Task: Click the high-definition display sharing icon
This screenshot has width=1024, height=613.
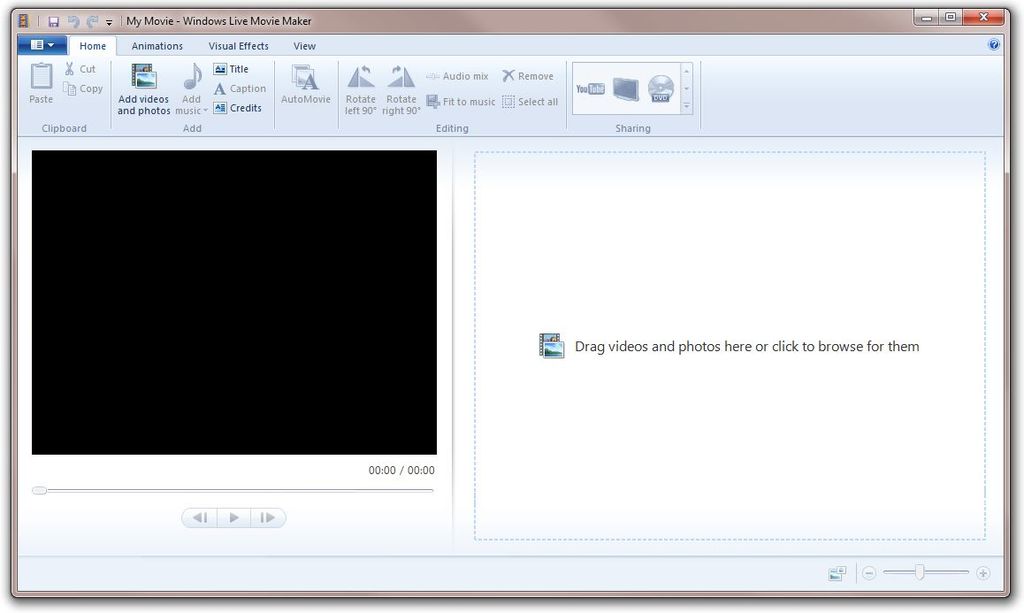Action: point(626,89)
